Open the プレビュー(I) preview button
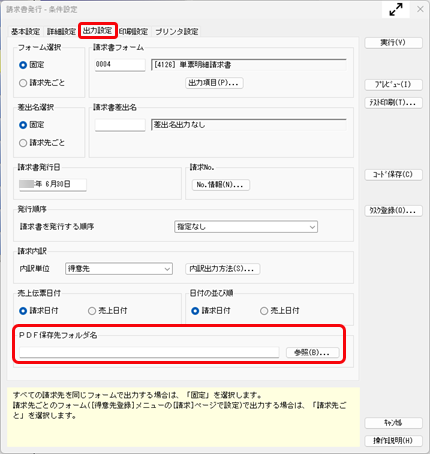Viewport: 430px width, 454px height. 393,85
